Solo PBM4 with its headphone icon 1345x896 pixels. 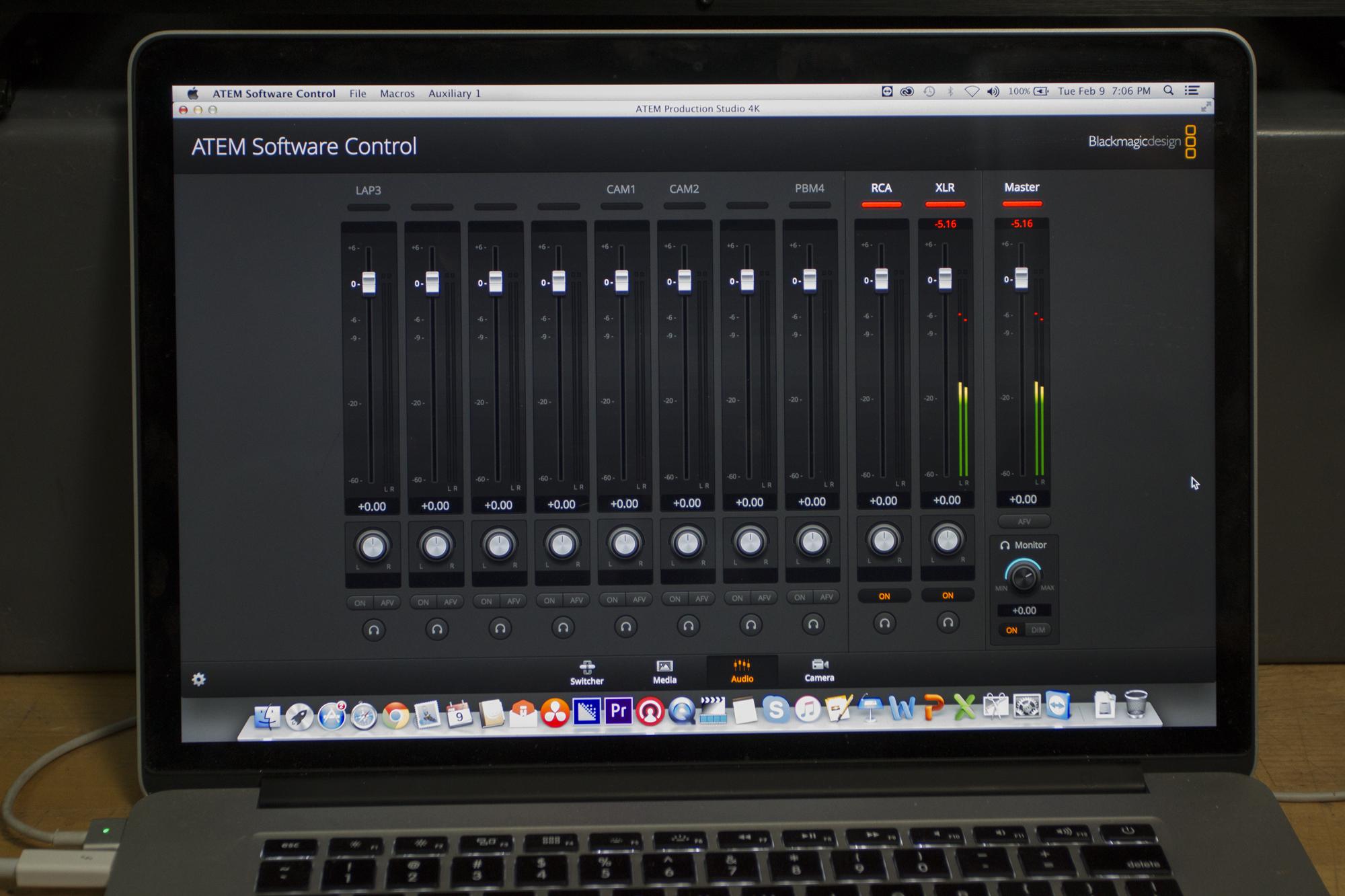813,624
